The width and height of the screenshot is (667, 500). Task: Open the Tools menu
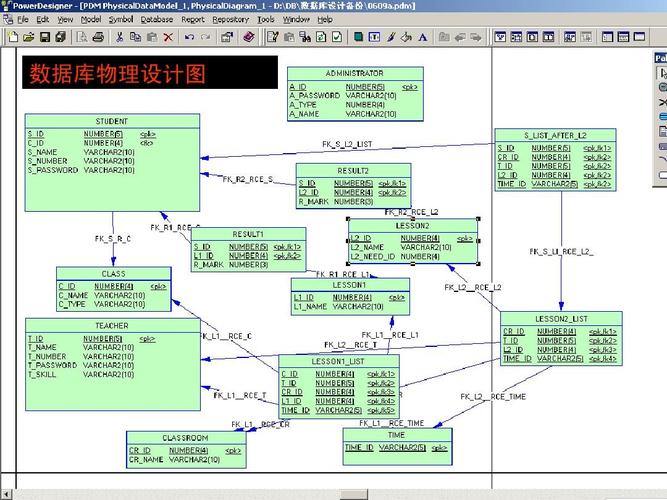(265, 19)
